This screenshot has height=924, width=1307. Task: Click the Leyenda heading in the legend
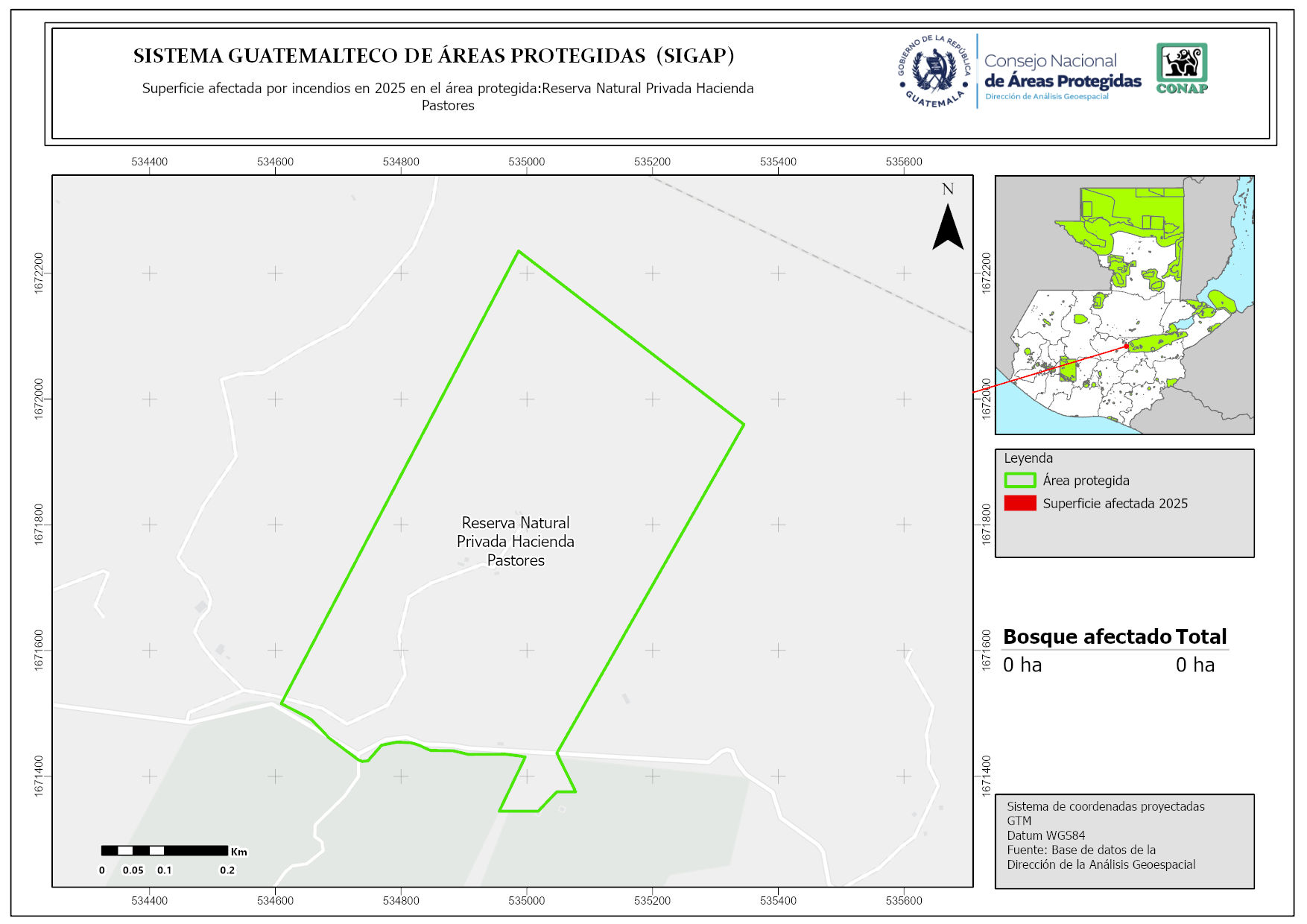click(x=1028, y=458)
